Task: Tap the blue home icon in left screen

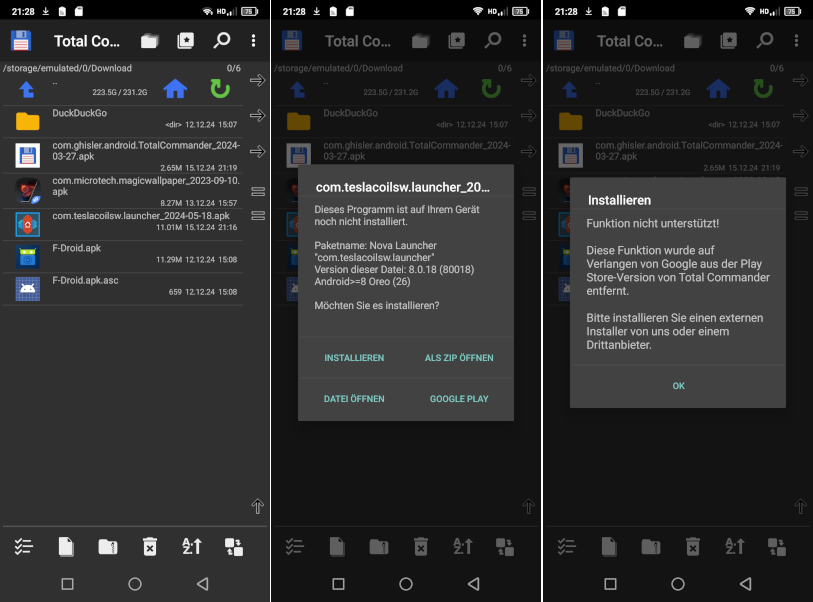Action: (175, 89)
